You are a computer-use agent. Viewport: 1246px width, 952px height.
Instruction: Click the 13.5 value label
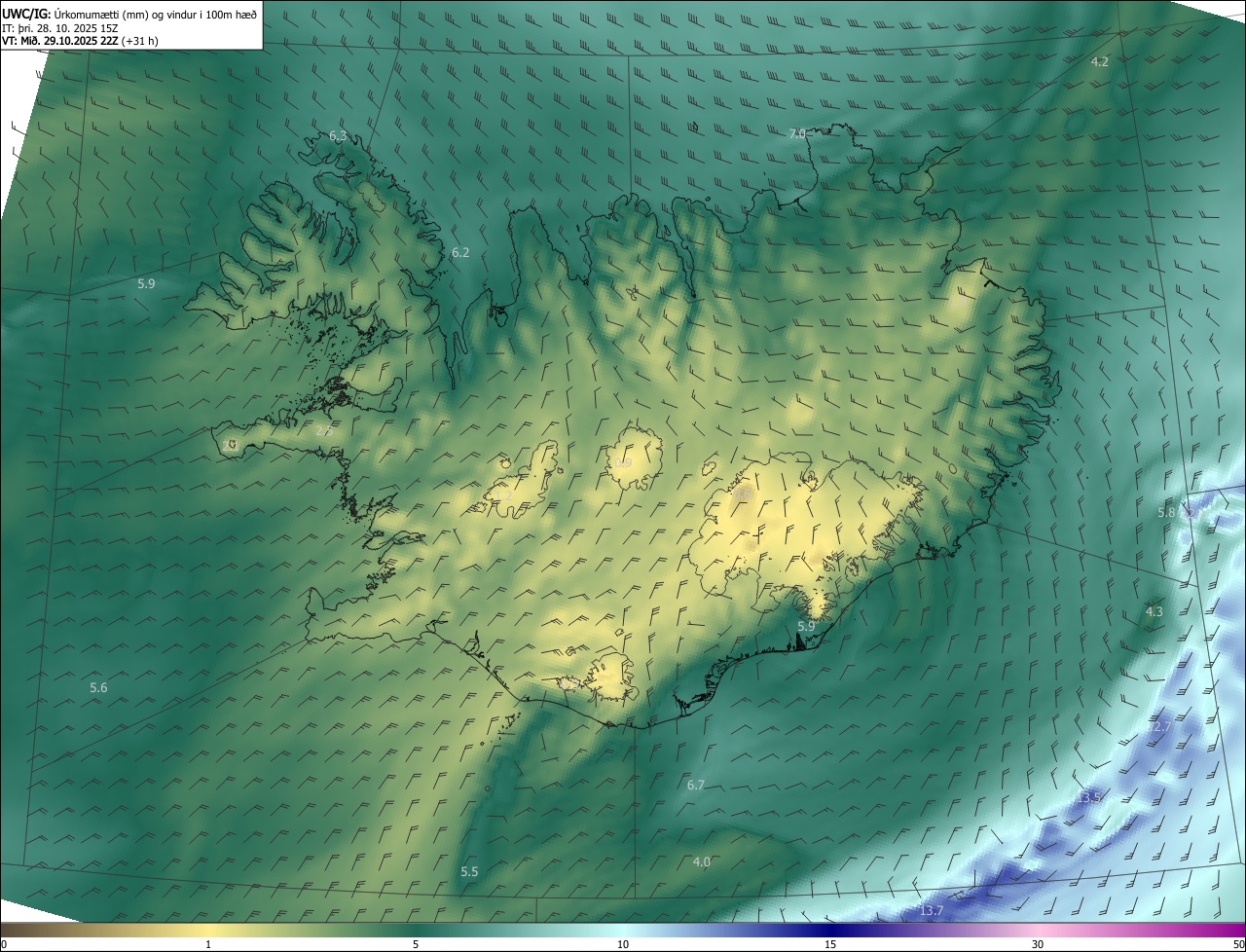(1089, 797)
